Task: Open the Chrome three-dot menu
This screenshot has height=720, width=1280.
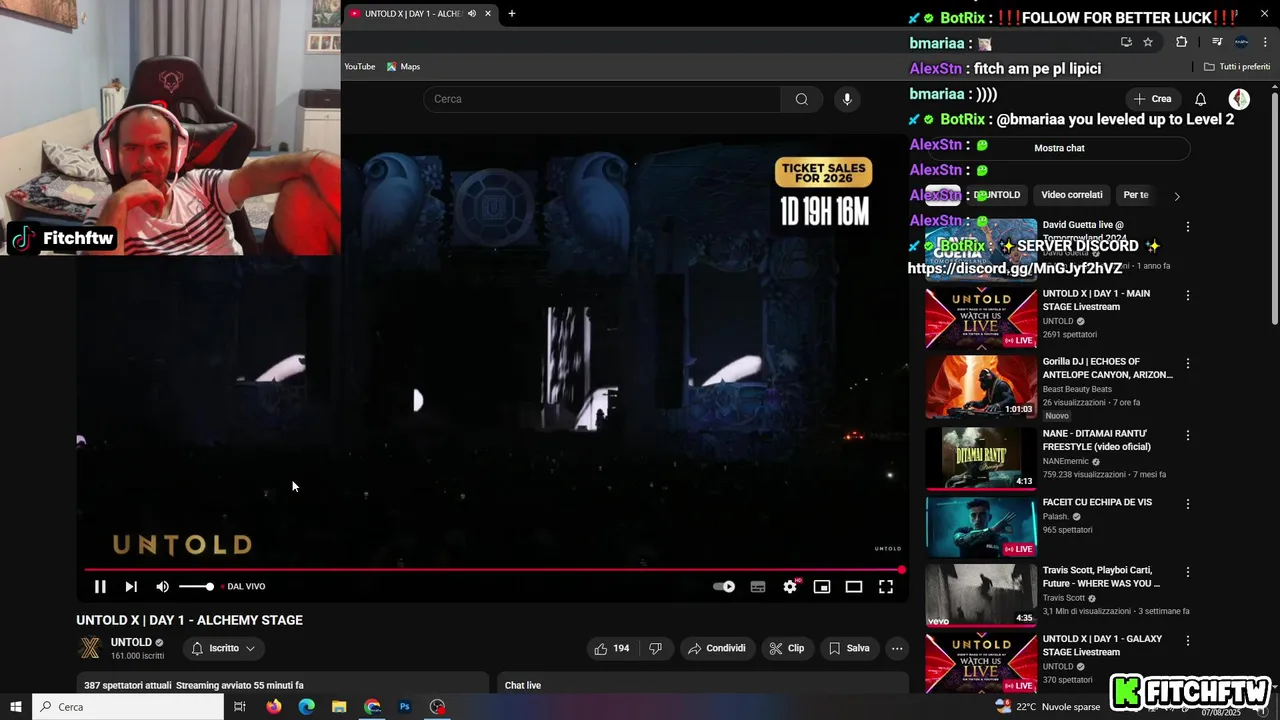Action: (x=1266, y=42)
